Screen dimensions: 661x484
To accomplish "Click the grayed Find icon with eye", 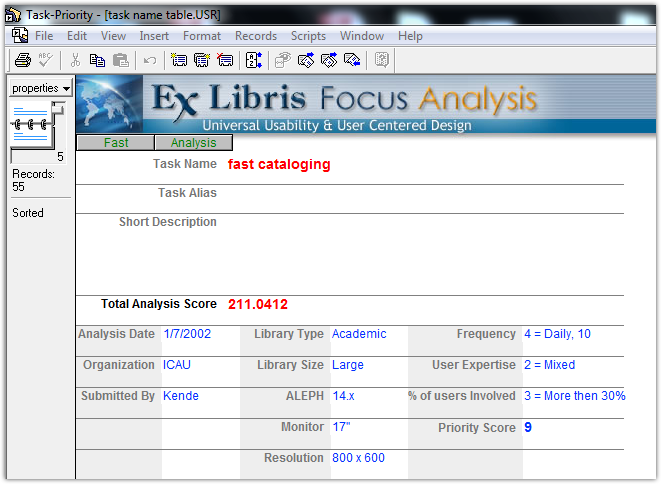I will pos(283,60).
